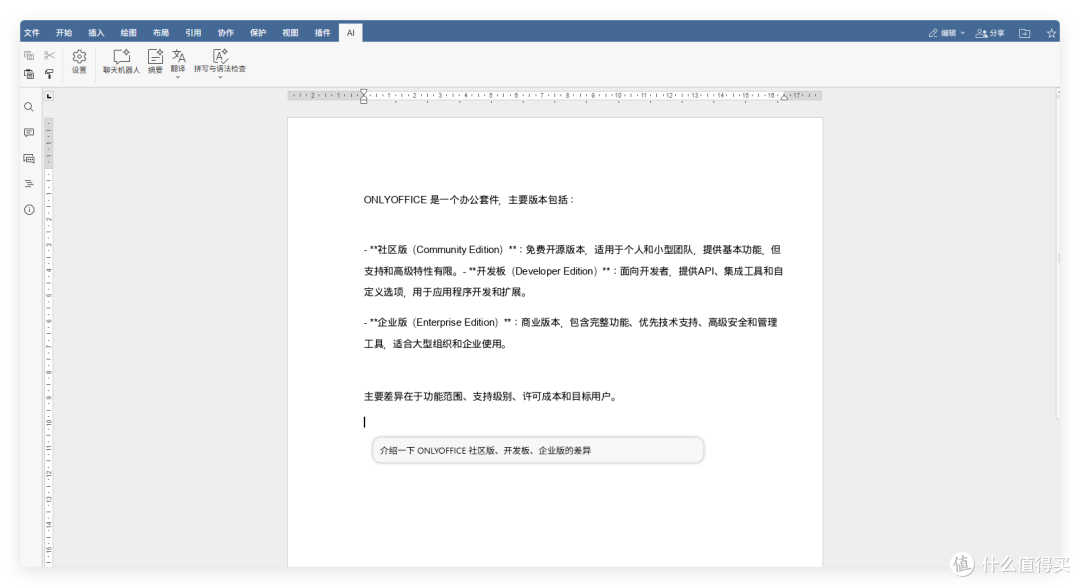Click the tab stop selector at ruler corner

(x=49, y=96)
